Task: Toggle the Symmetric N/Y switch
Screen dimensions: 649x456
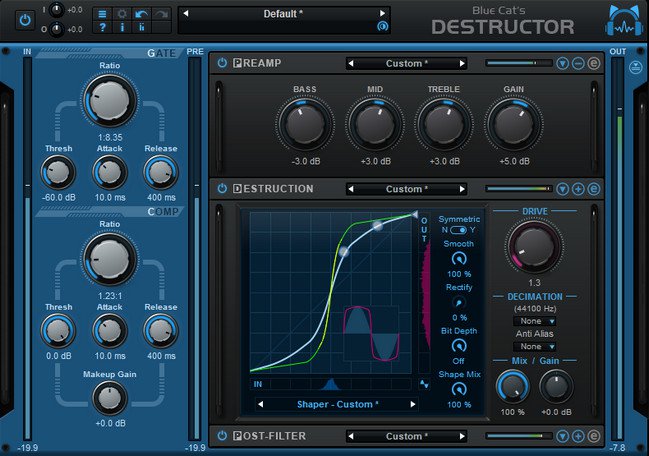Action: tap(459, 230)
